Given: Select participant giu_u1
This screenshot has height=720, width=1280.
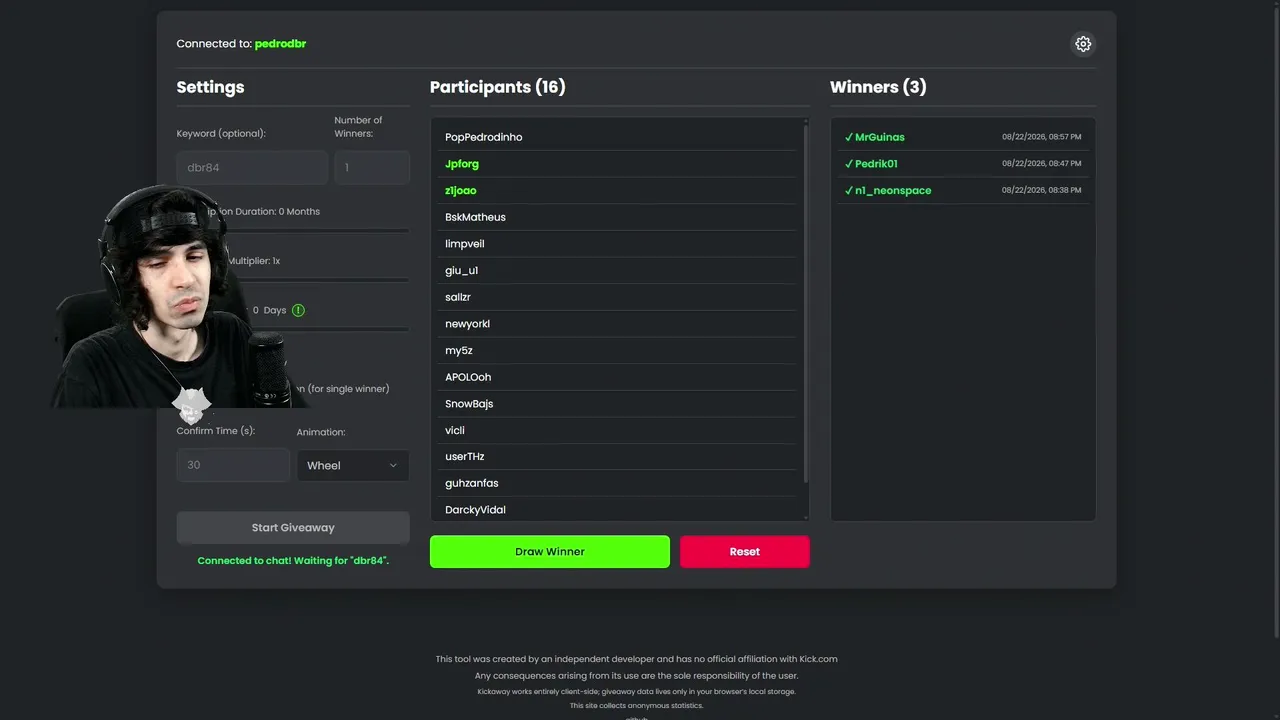Looking at the screenshot, I should tap(619, 270).
